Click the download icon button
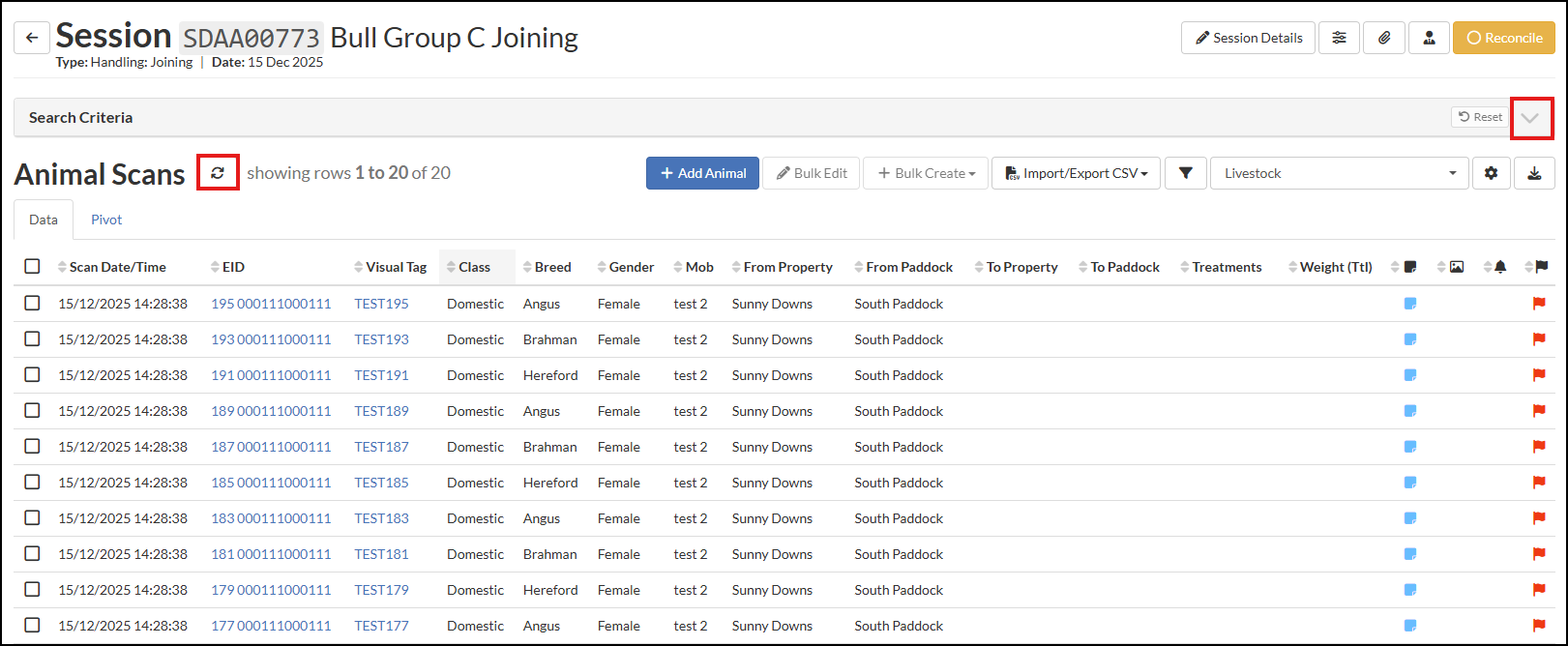Screen dimensions: 1568x646 click(1534, 173)
